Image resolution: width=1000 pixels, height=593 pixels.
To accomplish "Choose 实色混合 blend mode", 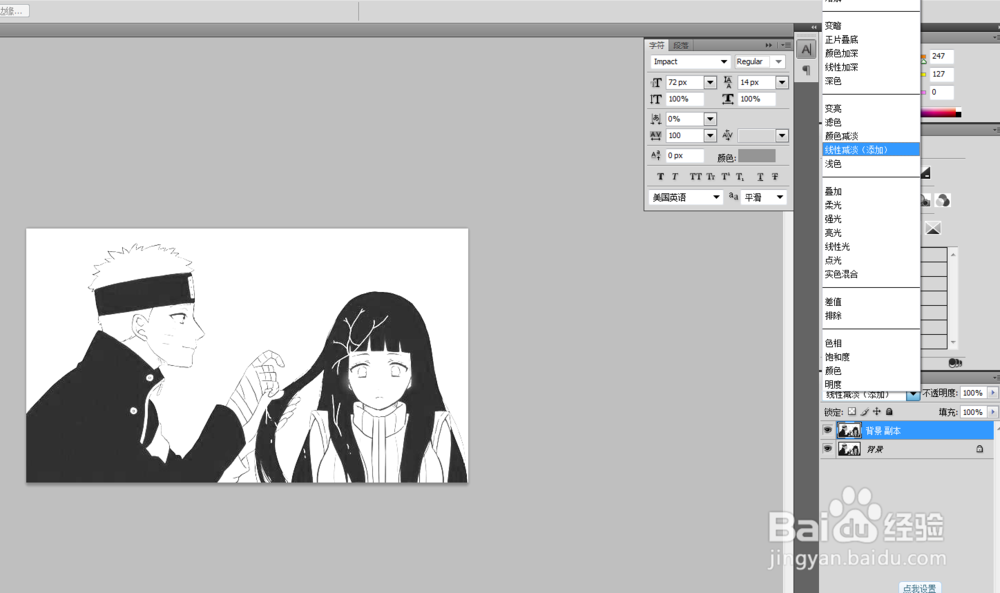I will click(x=841, y=274).
